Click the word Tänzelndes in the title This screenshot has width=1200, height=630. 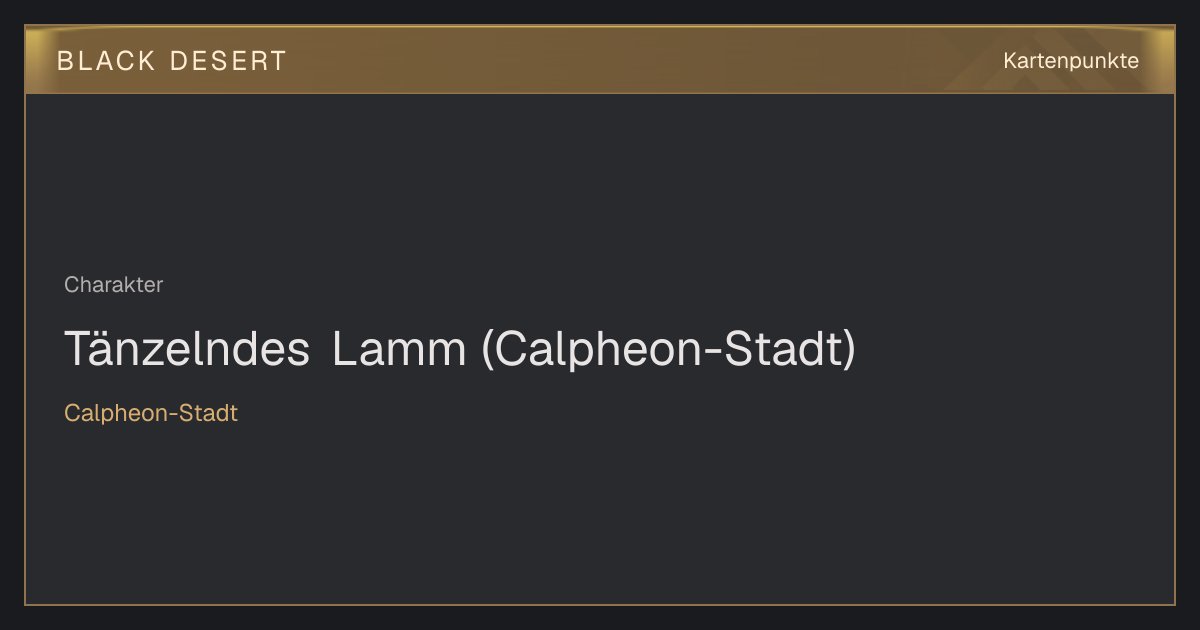pyautogui.click(x=187, y=350)
